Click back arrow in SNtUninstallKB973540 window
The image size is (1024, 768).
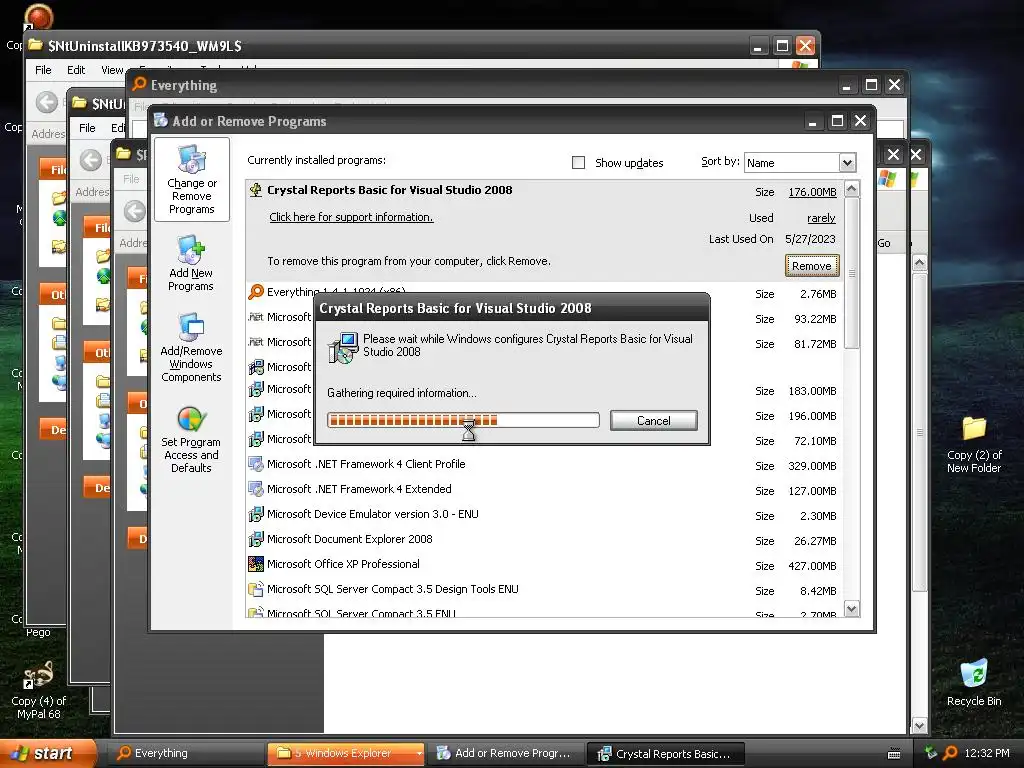46,102
